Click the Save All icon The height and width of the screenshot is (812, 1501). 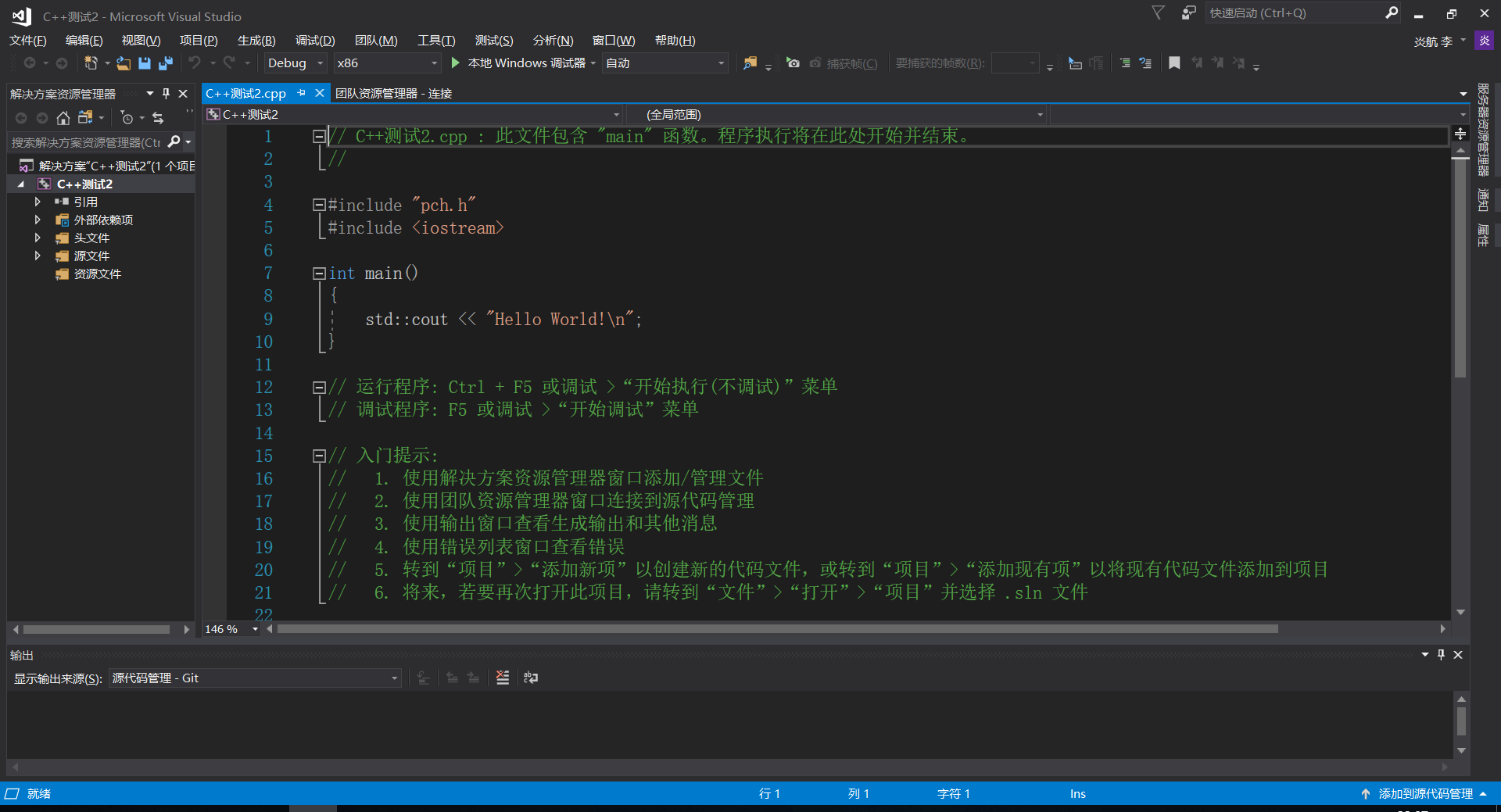pos(166,63)
